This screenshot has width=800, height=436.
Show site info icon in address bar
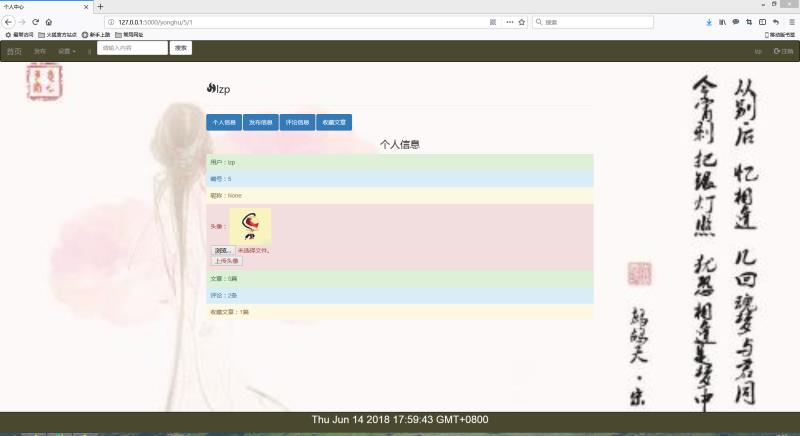(111, 22)
